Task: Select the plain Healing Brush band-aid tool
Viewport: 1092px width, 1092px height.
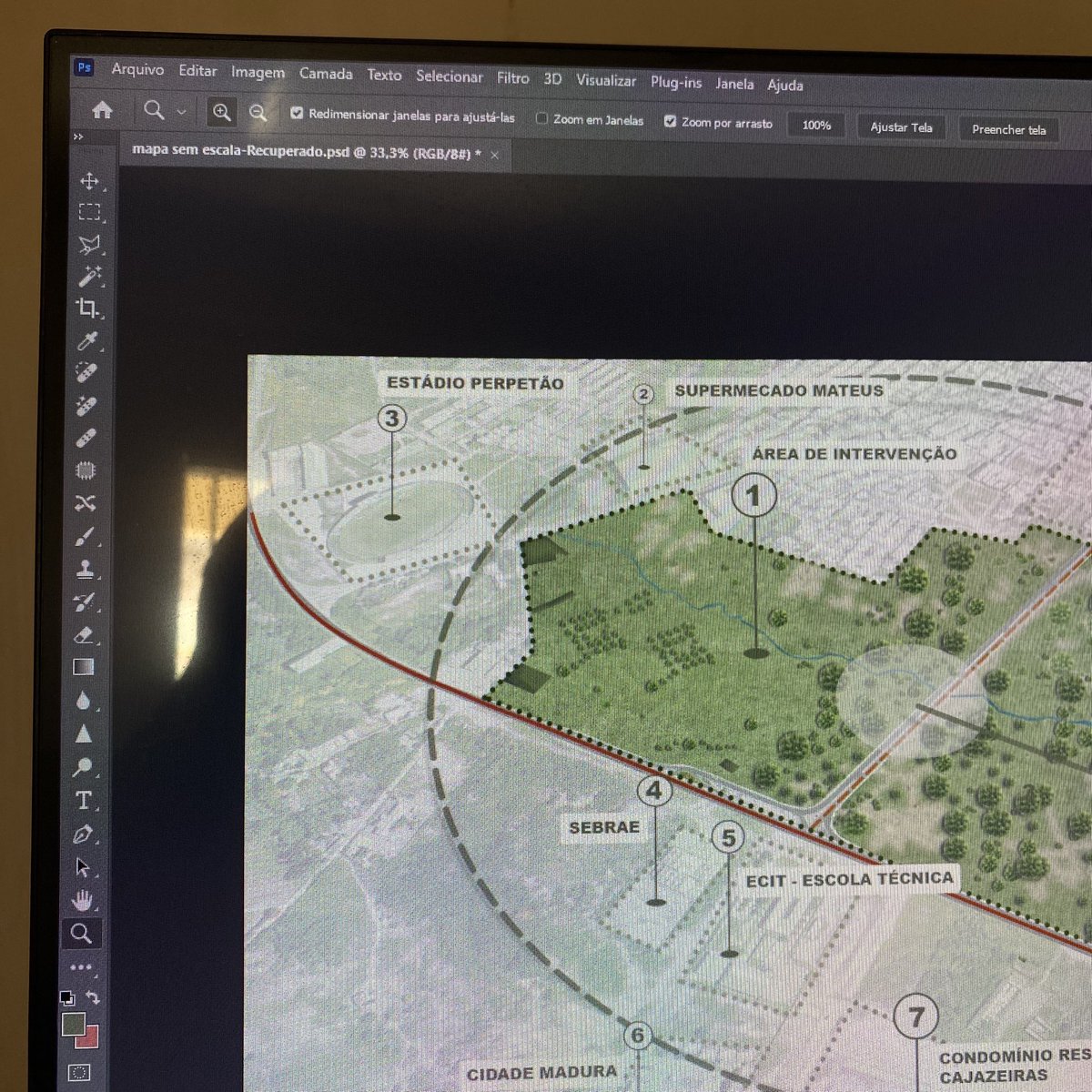Action: tap(86, 439)
